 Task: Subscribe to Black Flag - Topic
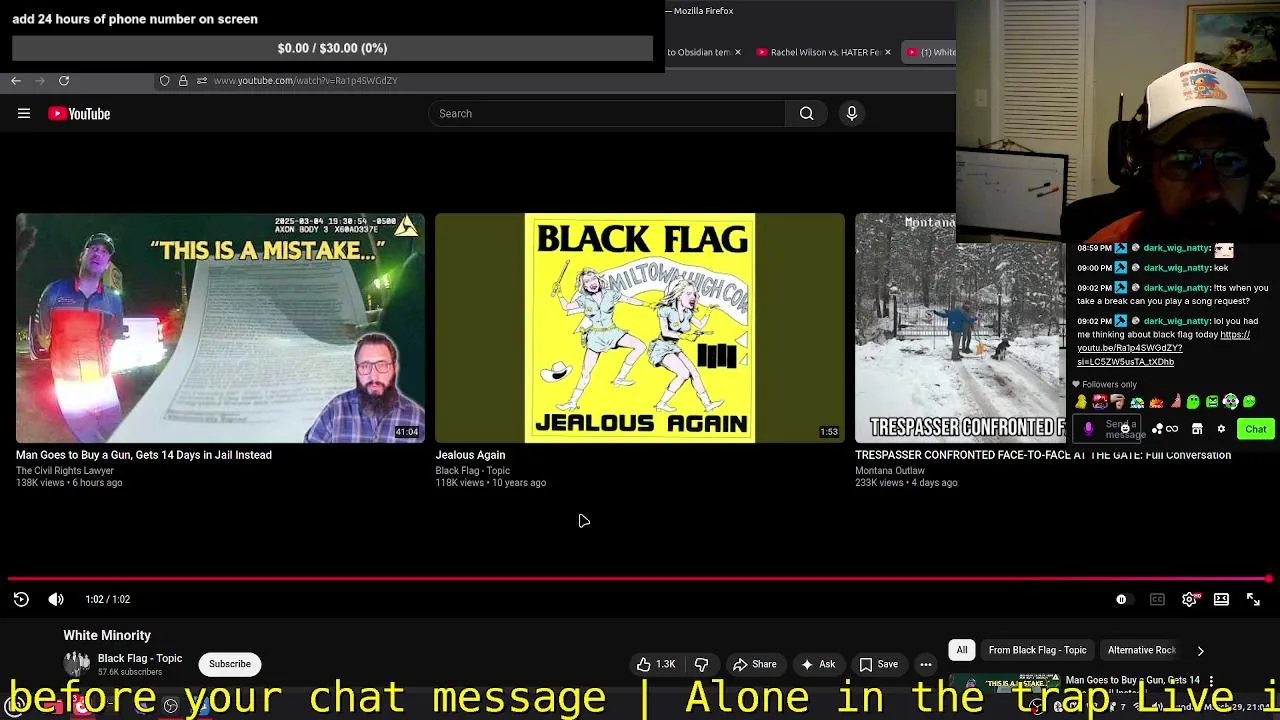click(x=230, y=664)
